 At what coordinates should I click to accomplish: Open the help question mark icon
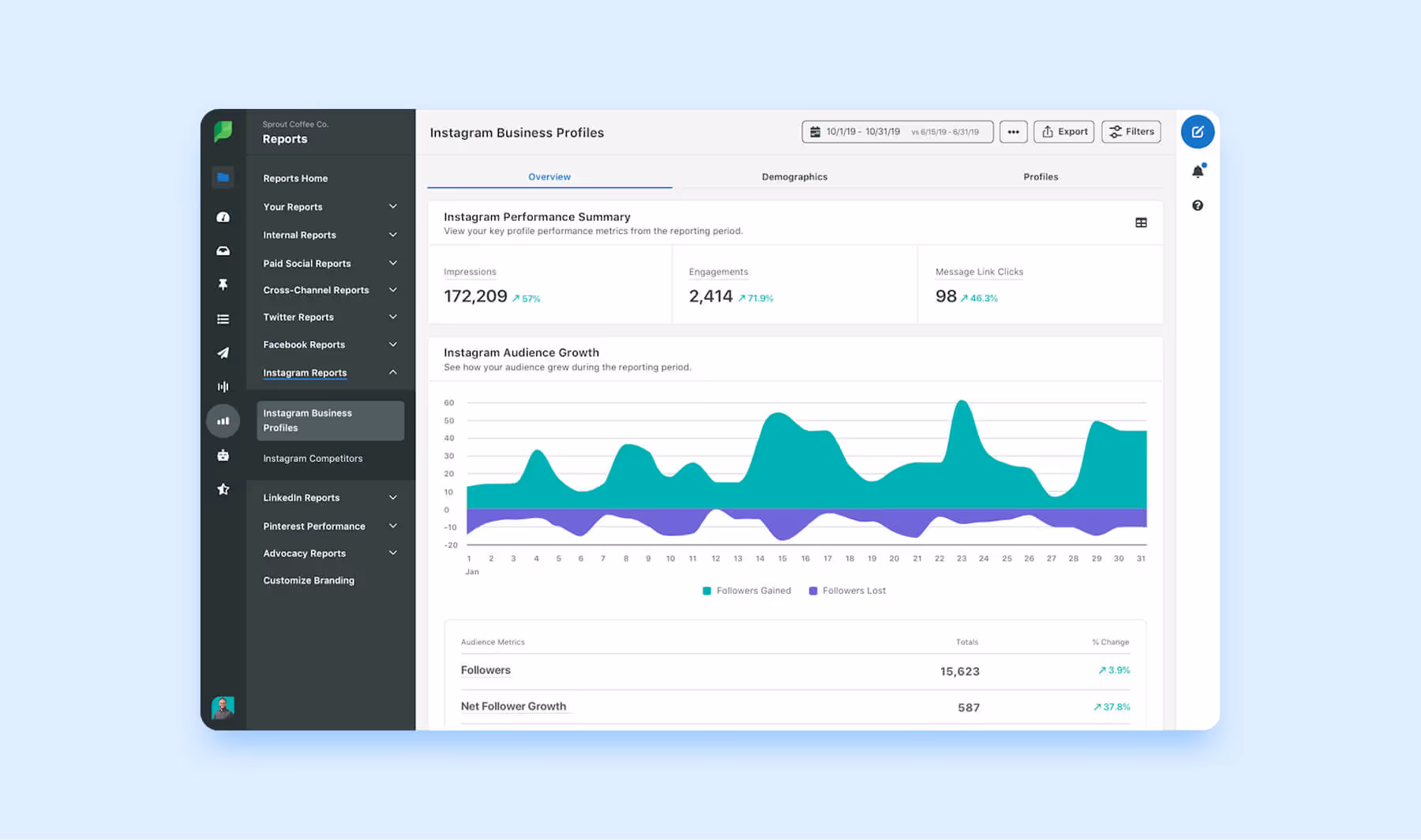coord(1198,204)
